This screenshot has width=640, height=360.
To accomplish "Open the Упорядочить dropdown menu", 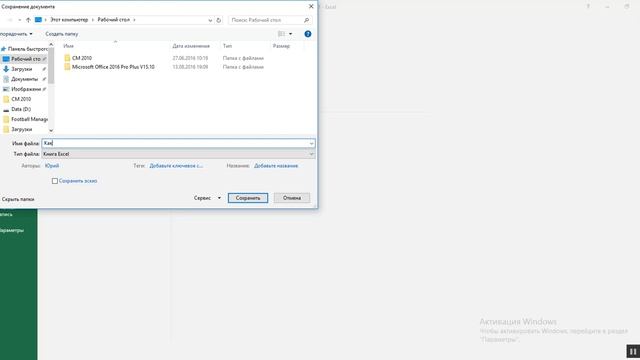I will coord(16,34).
